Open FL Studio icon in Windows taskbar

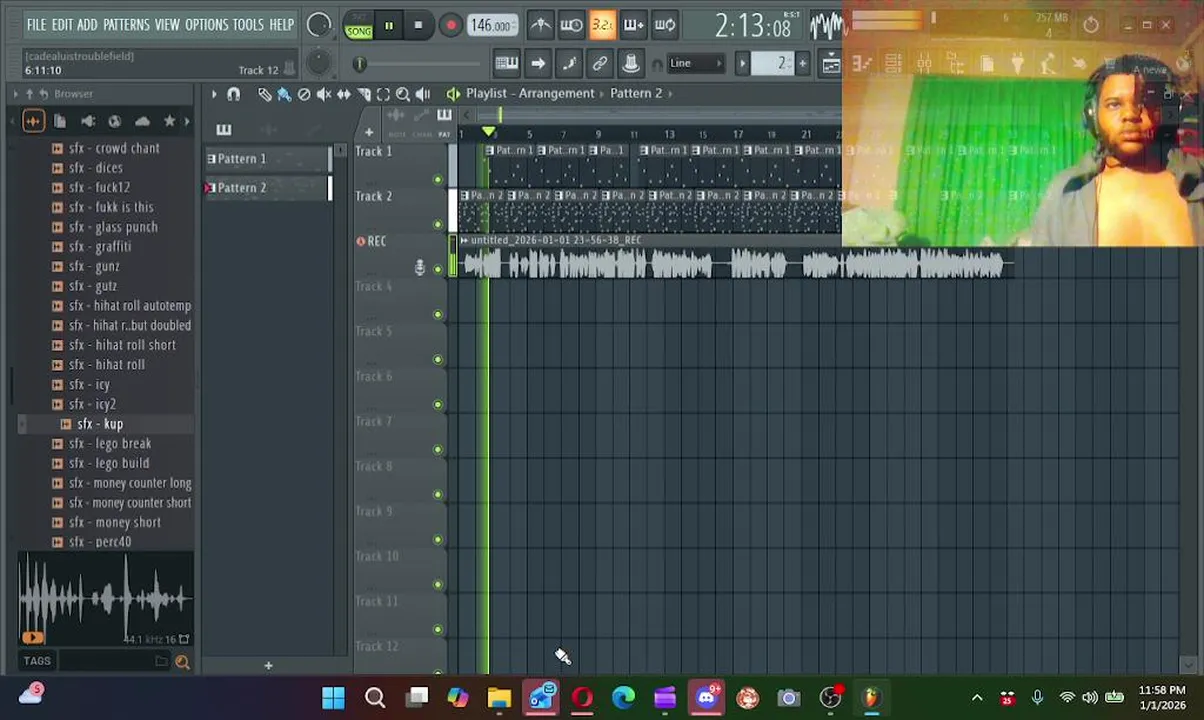pyautogui.click(x=871, y=698)
